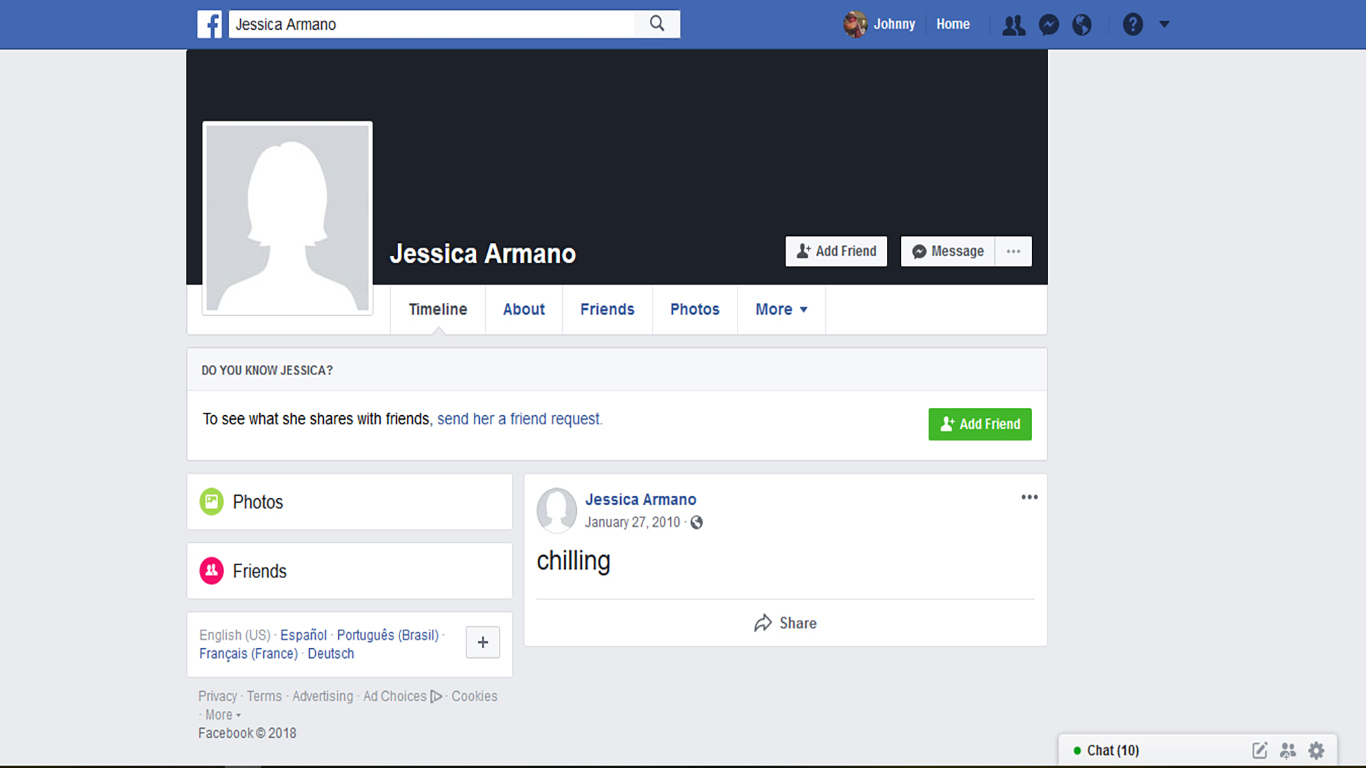Image resolution: width=1366 pixels, height=768 pixels.
Task: Add a language with the plus button
Action: coord(483,642)
